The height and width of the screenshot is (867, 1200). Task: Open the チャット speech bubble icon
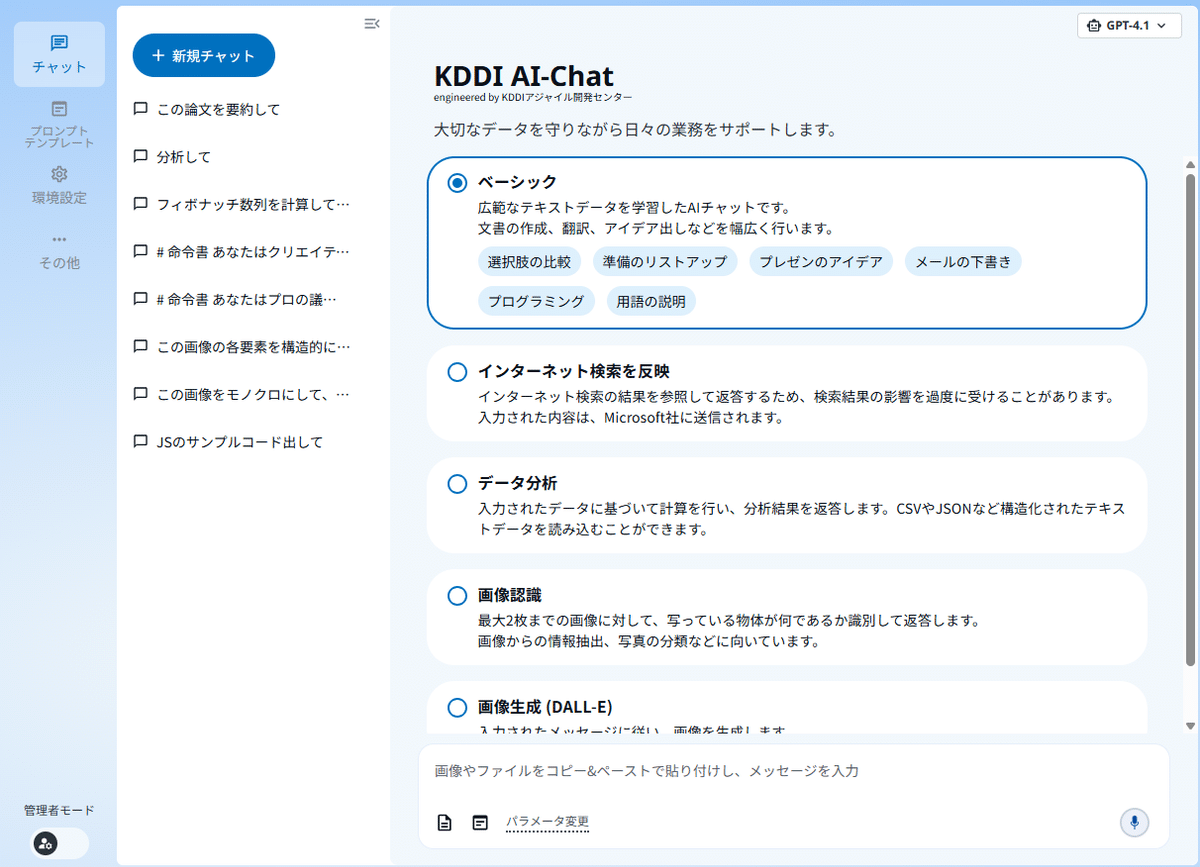[59, 44]
